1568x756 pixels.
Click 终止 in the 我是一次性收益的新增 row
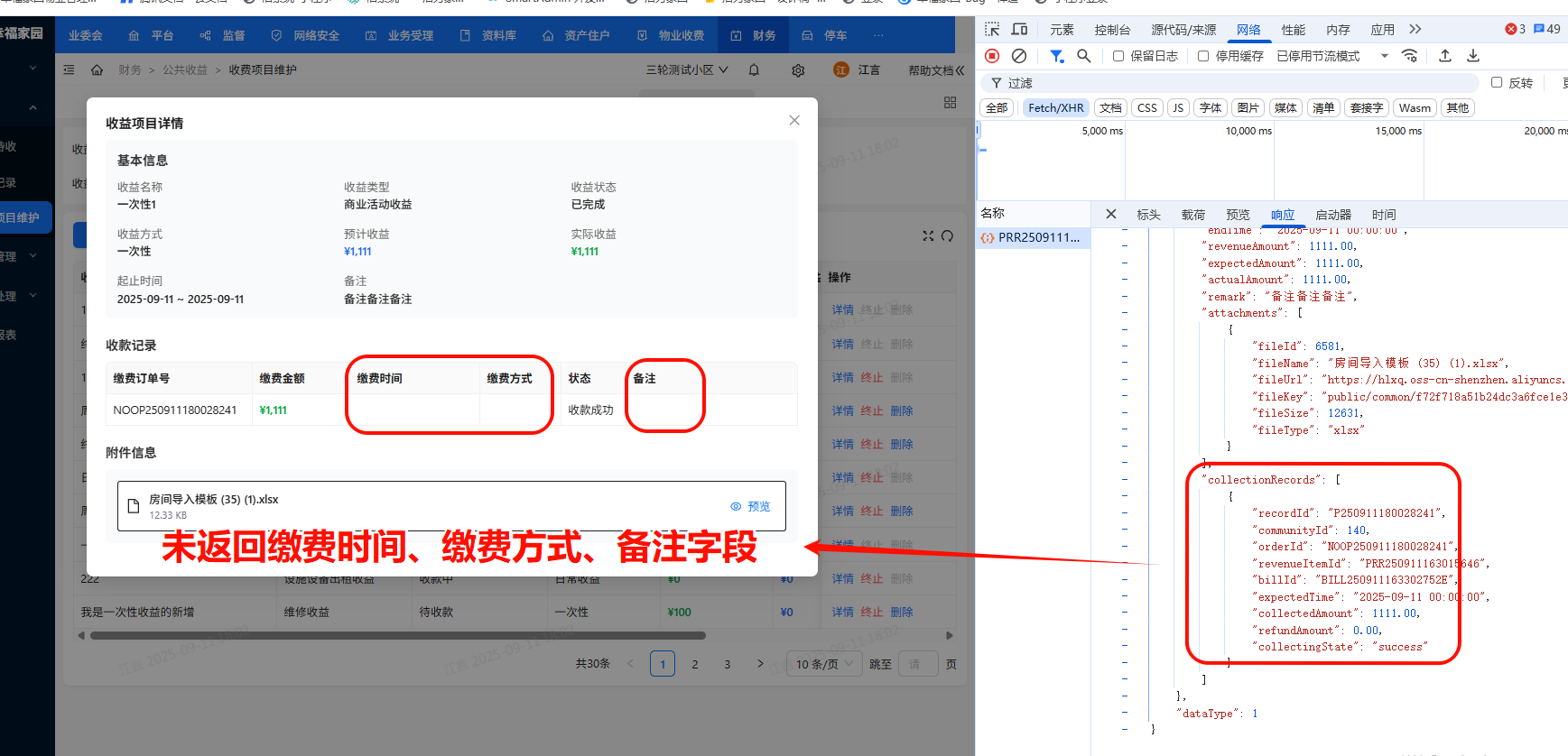click(872, 612)
